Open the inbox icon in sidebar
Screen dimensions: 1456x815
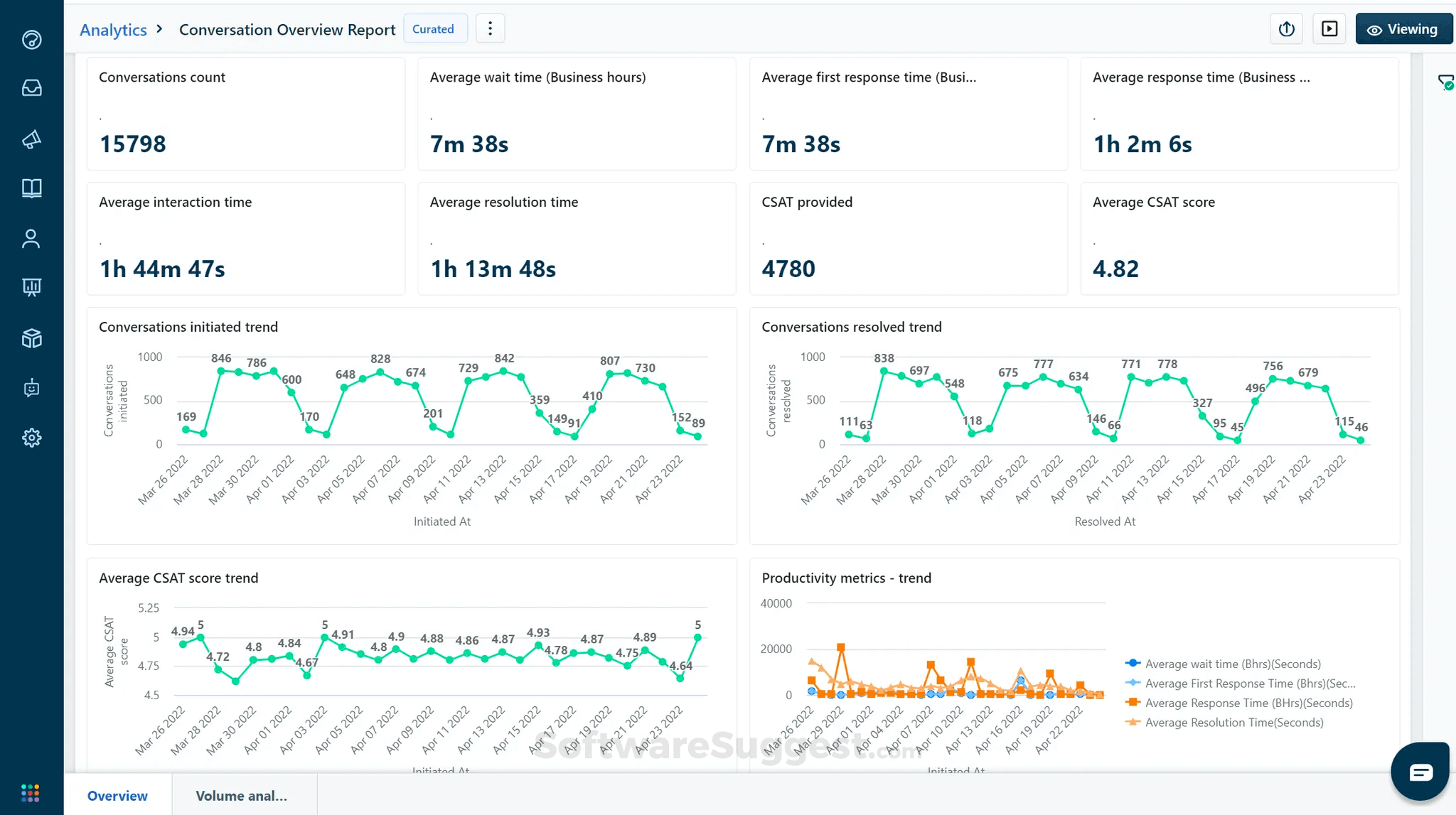tap(31, 88)
